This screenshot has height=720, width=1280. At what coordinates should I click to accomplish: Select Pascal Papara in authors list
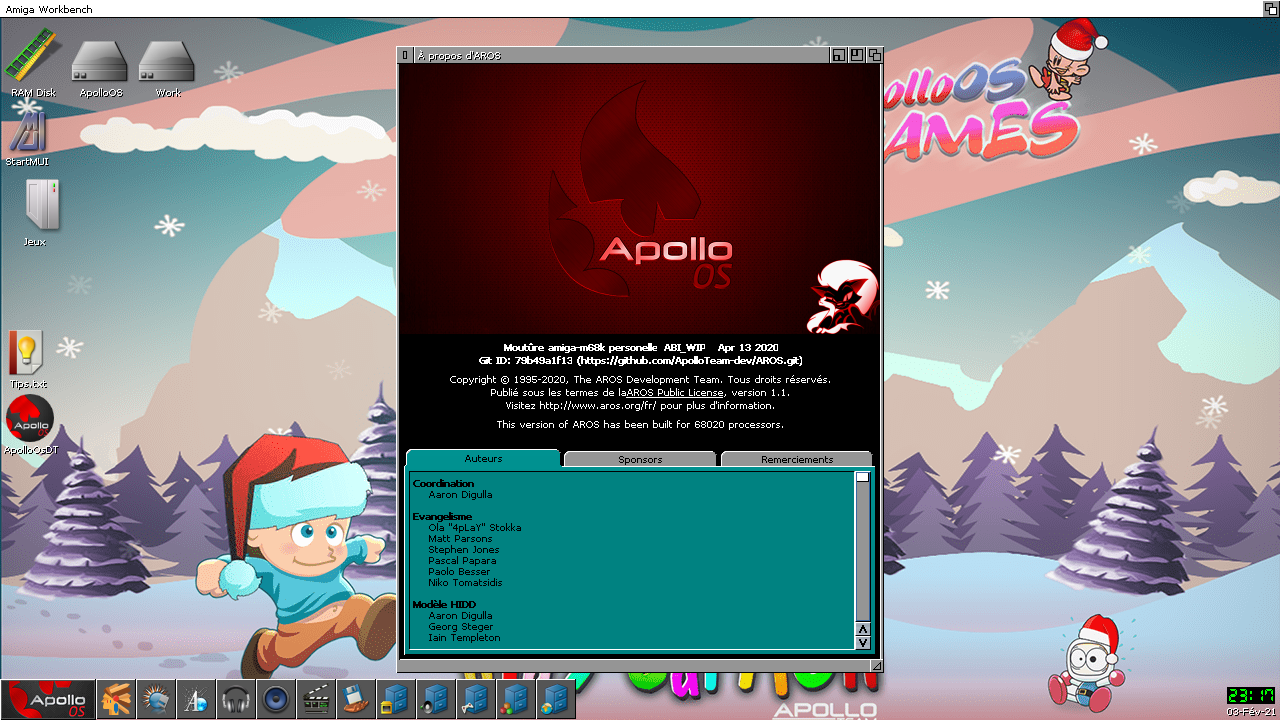tap(462, 561)
